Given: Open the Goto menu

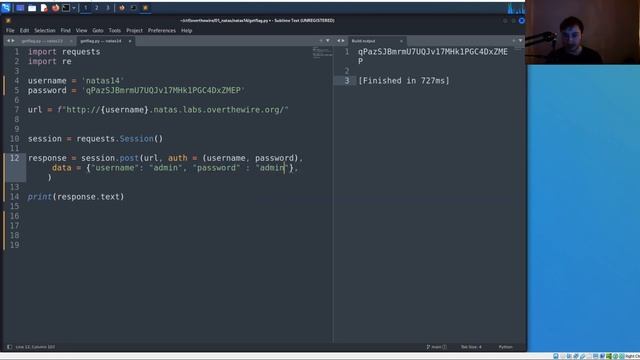Looking at the screenshot, I should 98,31.
